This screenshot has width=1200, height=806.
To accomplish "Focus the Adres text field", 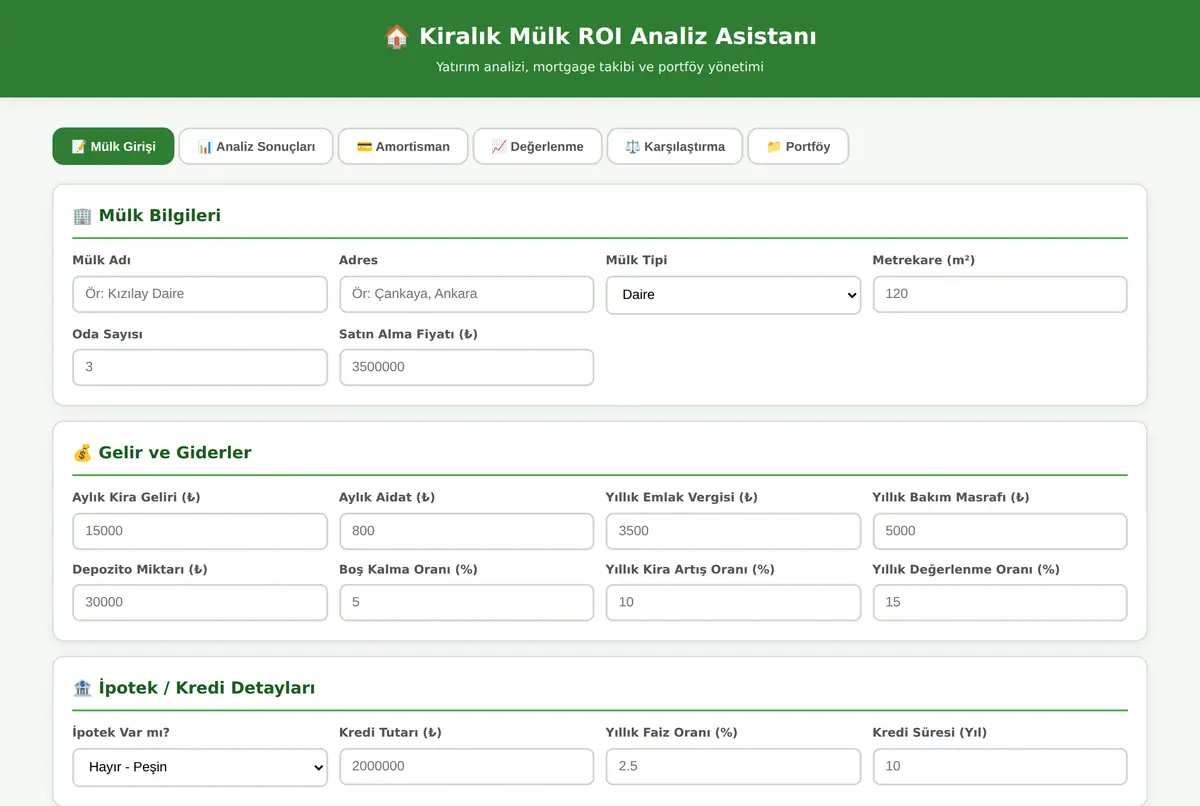I will (x=466, y=294).
